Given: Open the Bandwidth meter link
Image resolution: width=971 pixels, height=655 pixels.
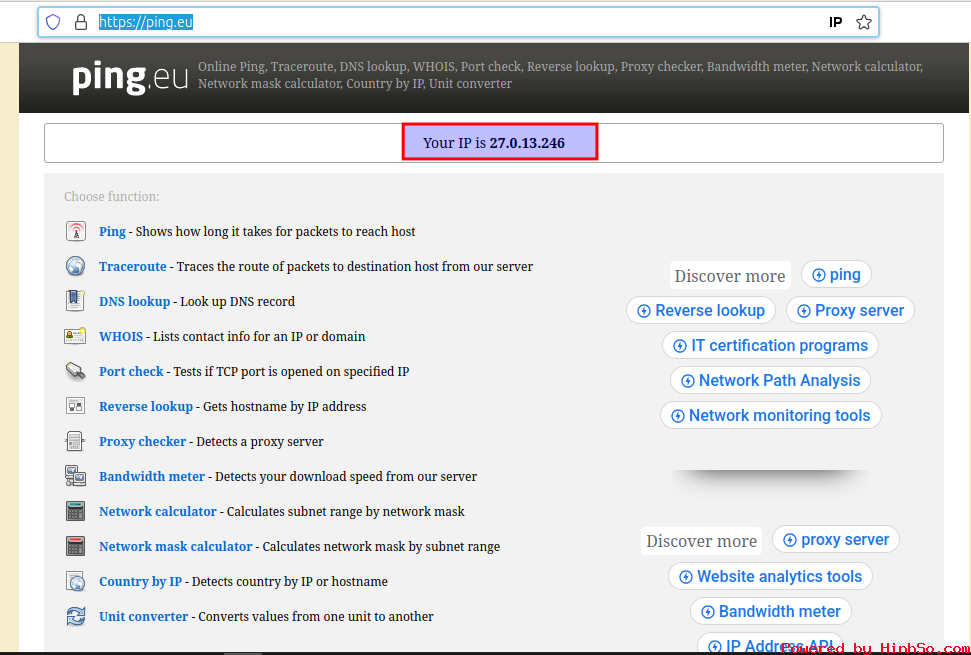Looking at the screenshot, I should point(152,477).
